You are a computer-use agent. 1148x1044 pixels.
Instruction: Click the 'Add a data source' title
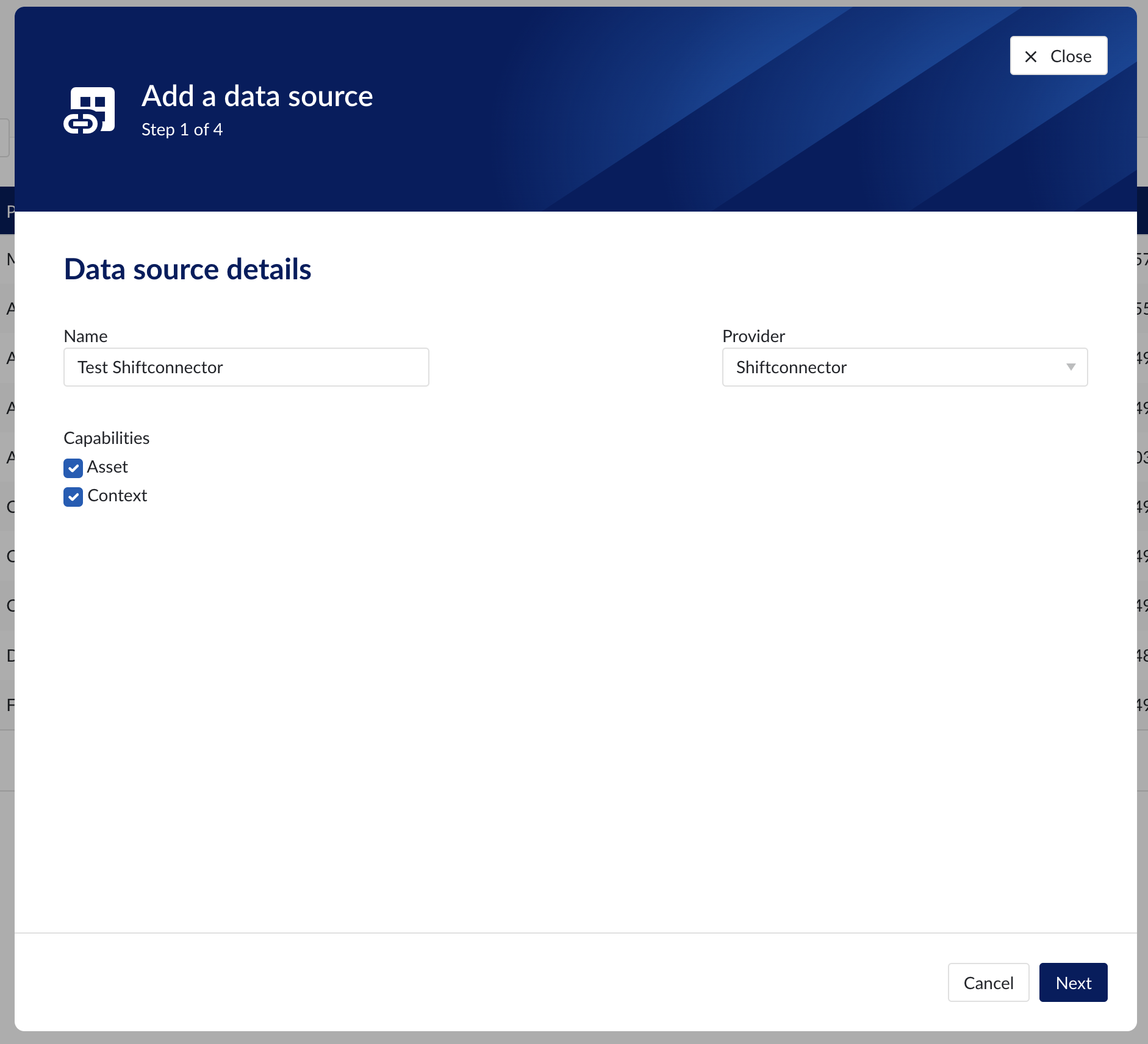coord(257,96)
